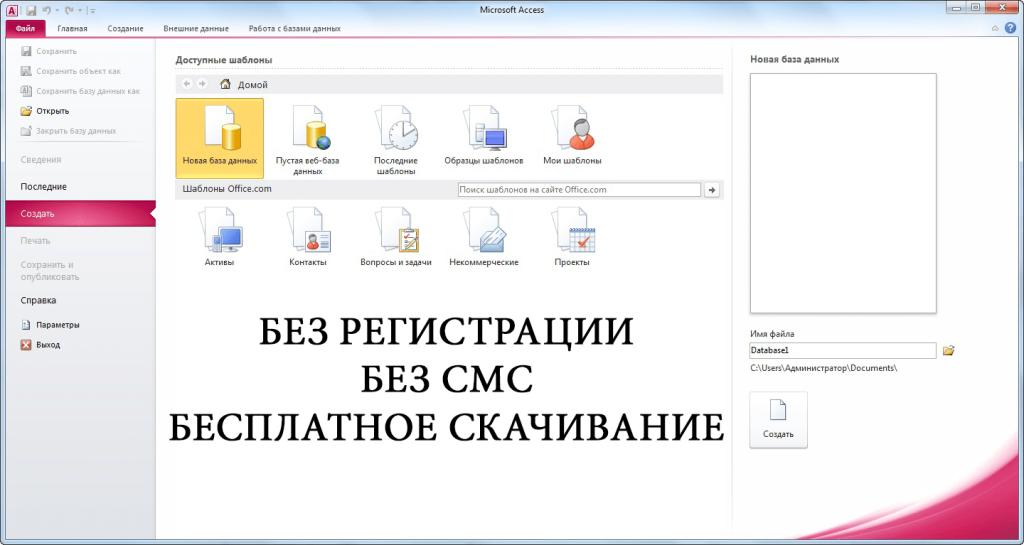Open Некоммерческие templates category

point(484,236)
